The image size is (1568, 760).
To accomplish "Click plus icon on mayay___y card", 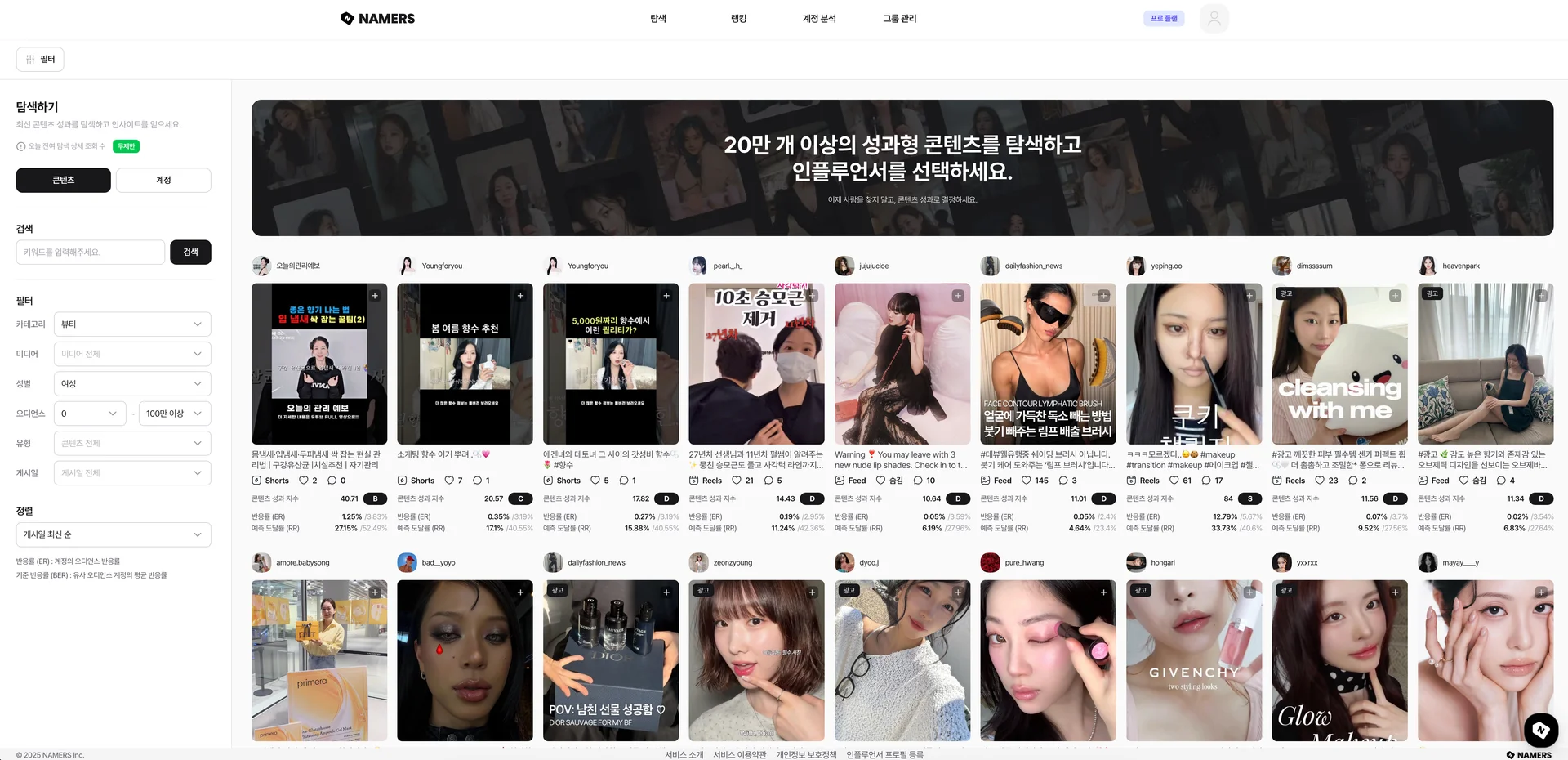I will coord(1541,592).
